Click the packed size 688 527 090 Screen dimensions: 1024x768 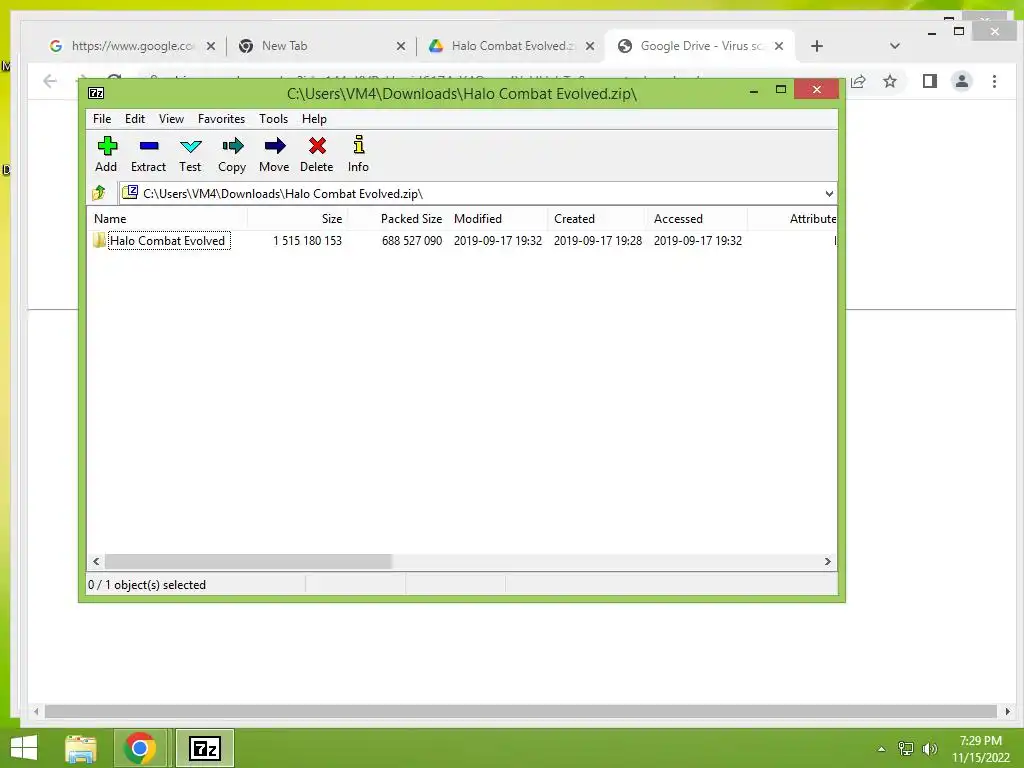[x=412, y=240]
